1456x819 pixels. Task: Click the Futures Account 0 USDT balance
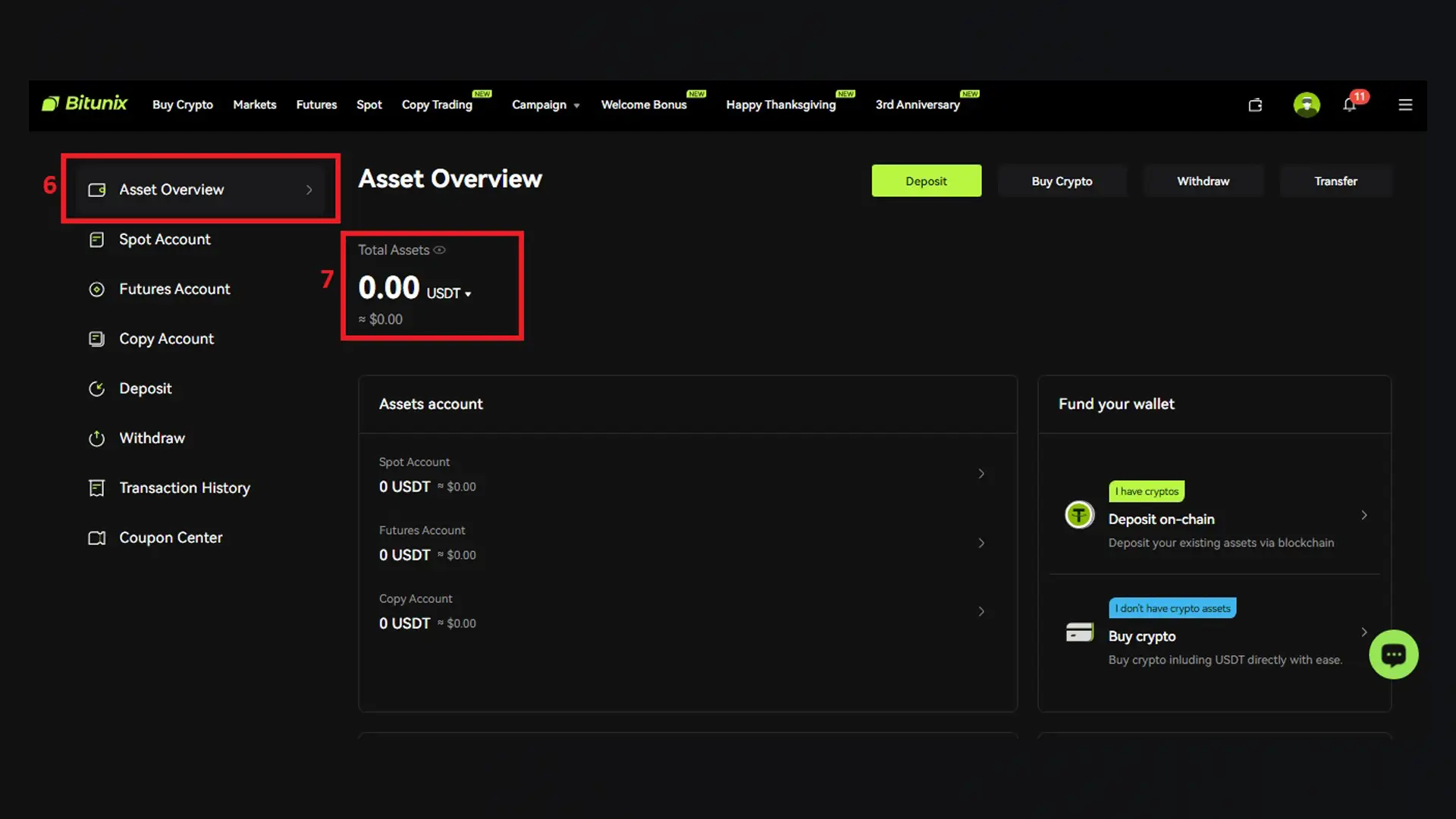[405, 555]
